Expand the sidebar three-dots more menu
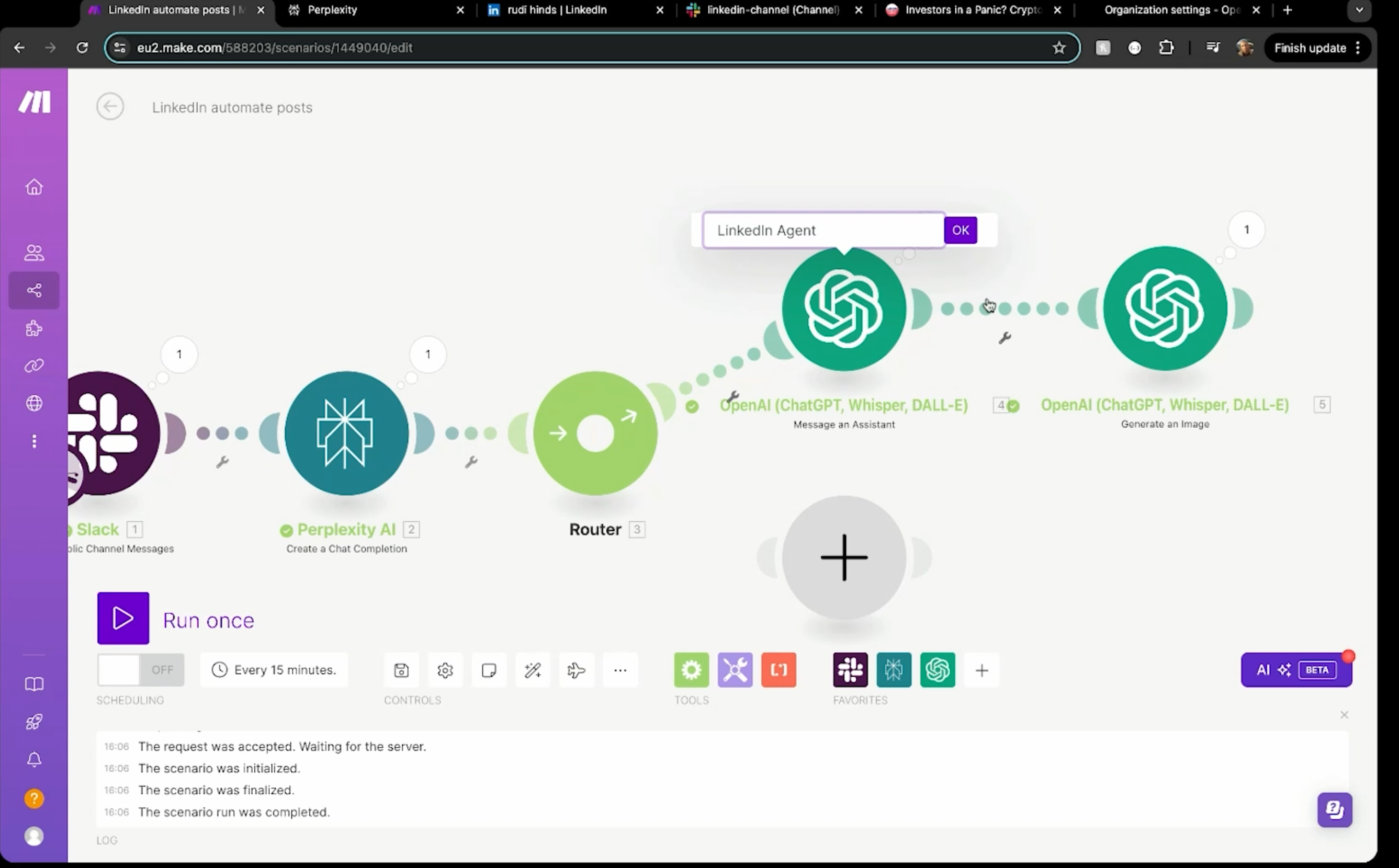Screen dimensions: 1399x868 (x=35, y=441)
